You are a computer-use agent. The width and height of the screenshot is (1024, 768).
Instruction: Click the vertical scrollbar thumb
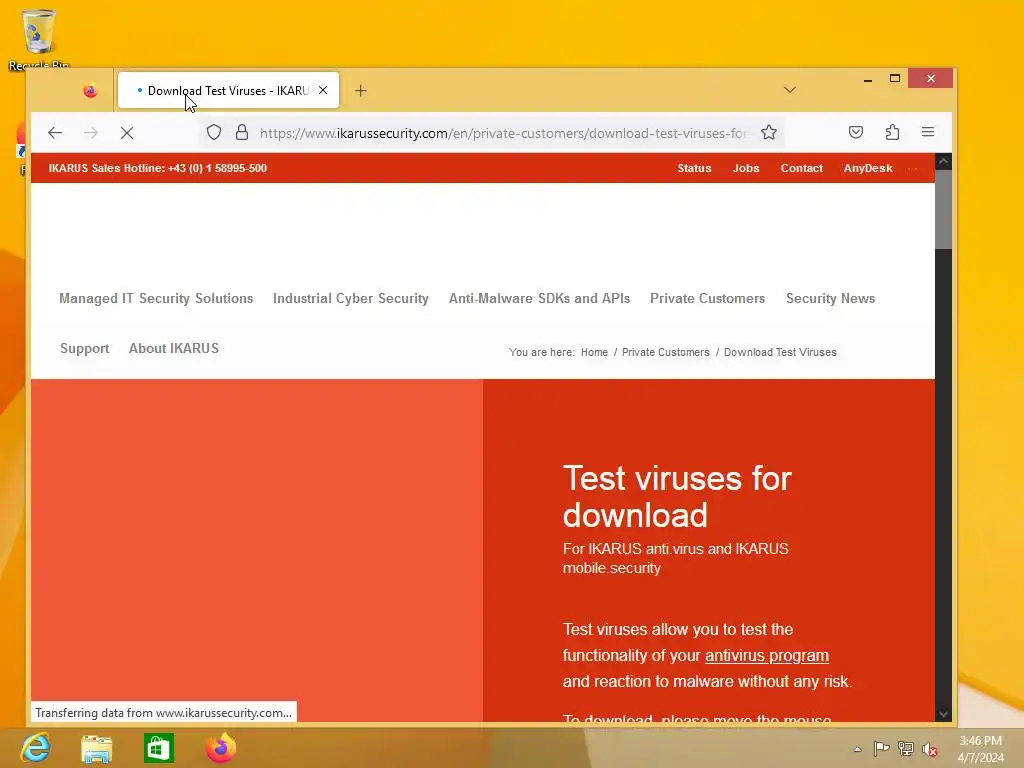point(943,209)
